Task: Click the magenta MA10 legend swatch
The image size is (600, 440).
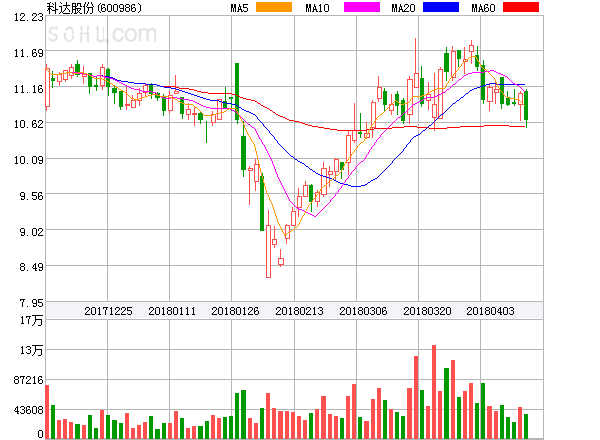Action: pyautogui.click(x=362, y=7)
